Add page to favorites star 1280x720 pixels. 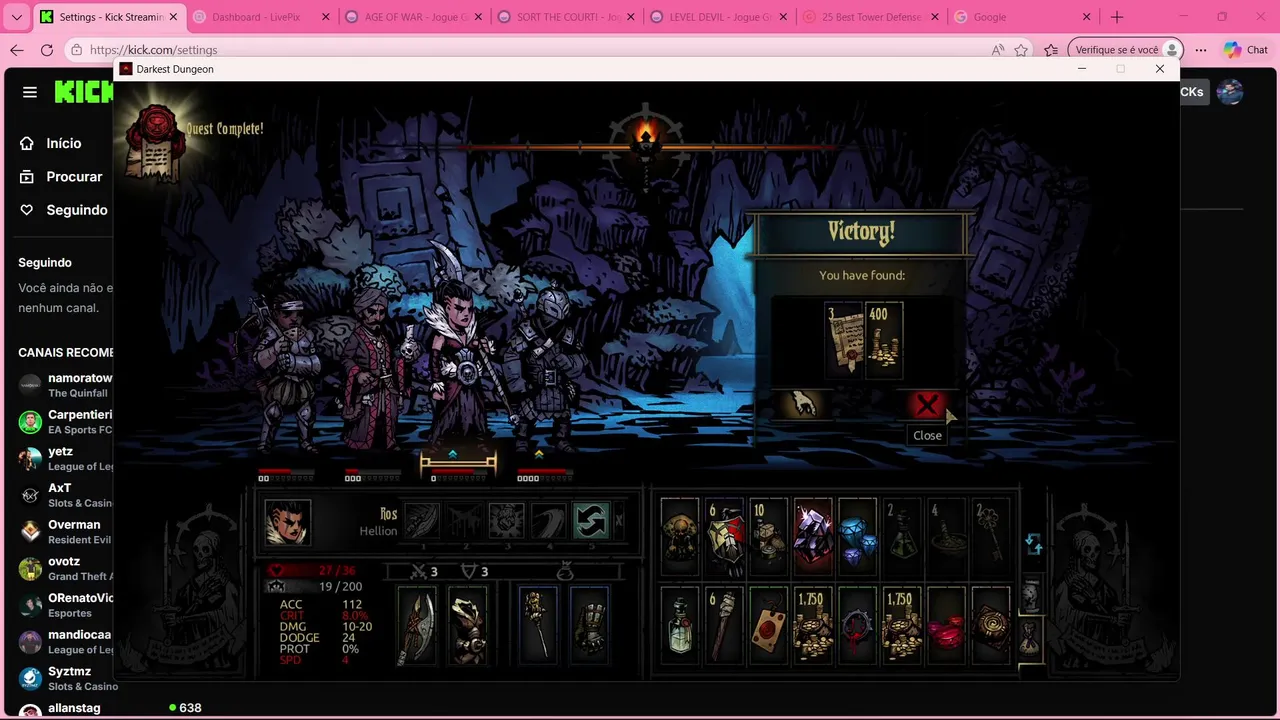tap(1021, 50)
